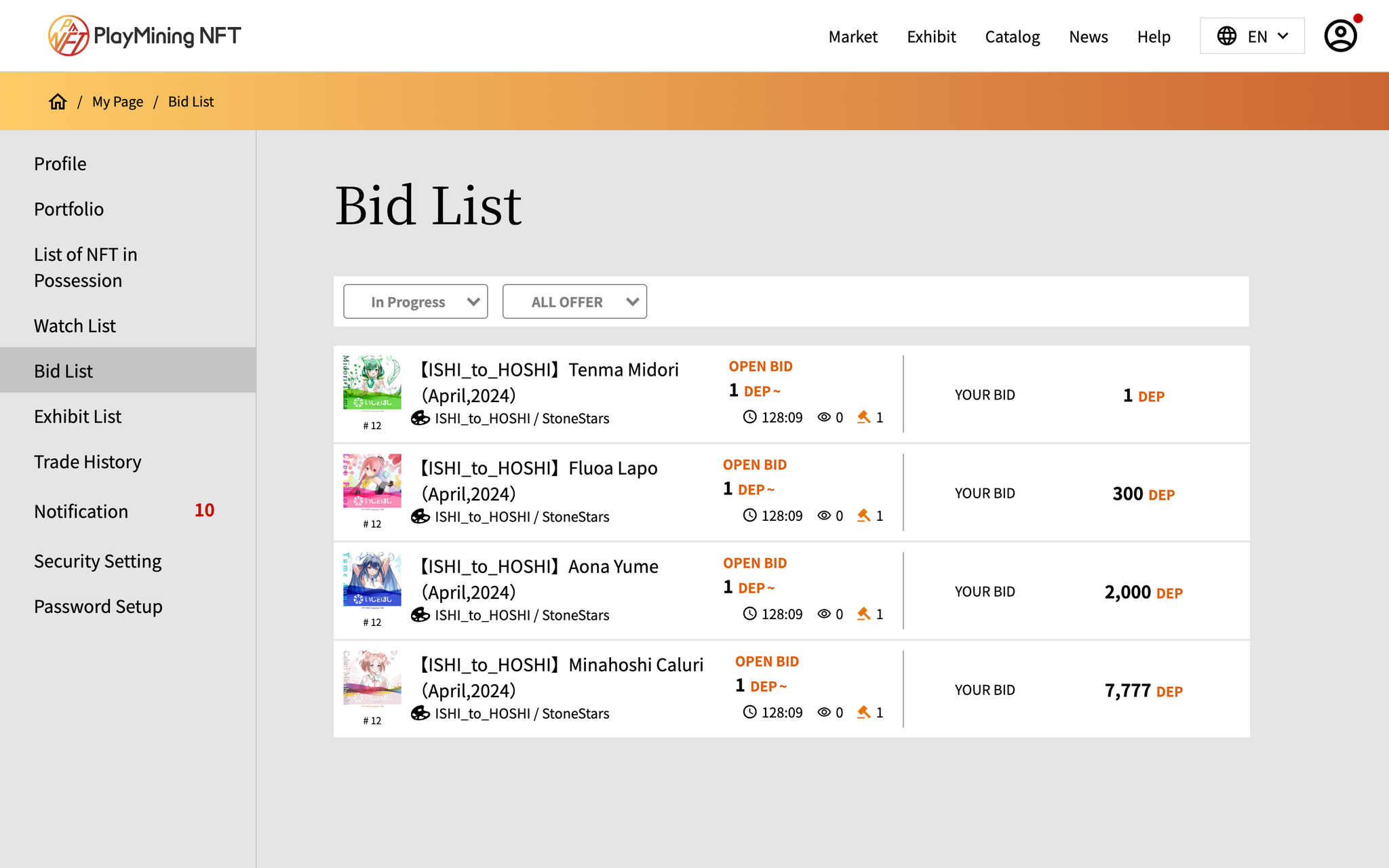The width and height of the screenshot is (1389, 868).
Task: Open Tenma Midori NFT title link
Action: (x=549, y=382)
